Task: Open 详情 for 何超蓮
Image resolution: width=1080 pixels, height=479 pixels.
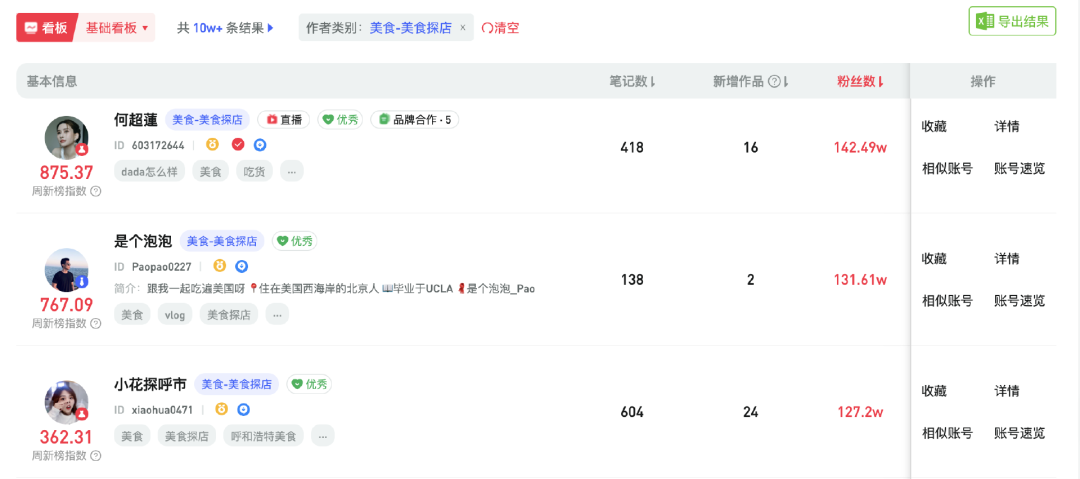Action: pyautogui.click(x=1006, y=127)
